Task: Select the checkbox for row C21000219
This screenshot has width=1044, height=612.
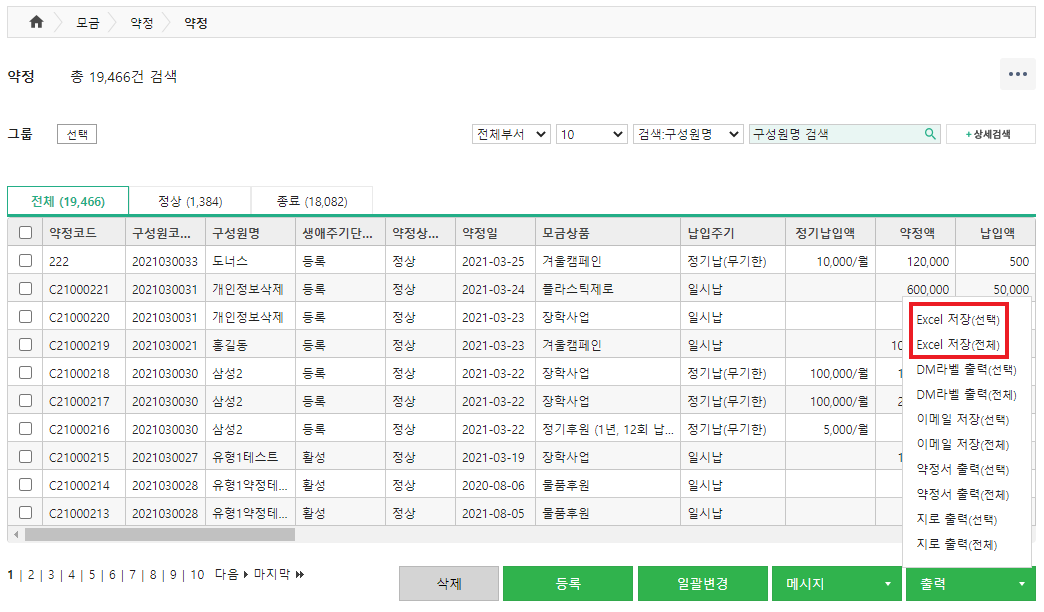Action: pyautogui.click(x=25, y=345)
